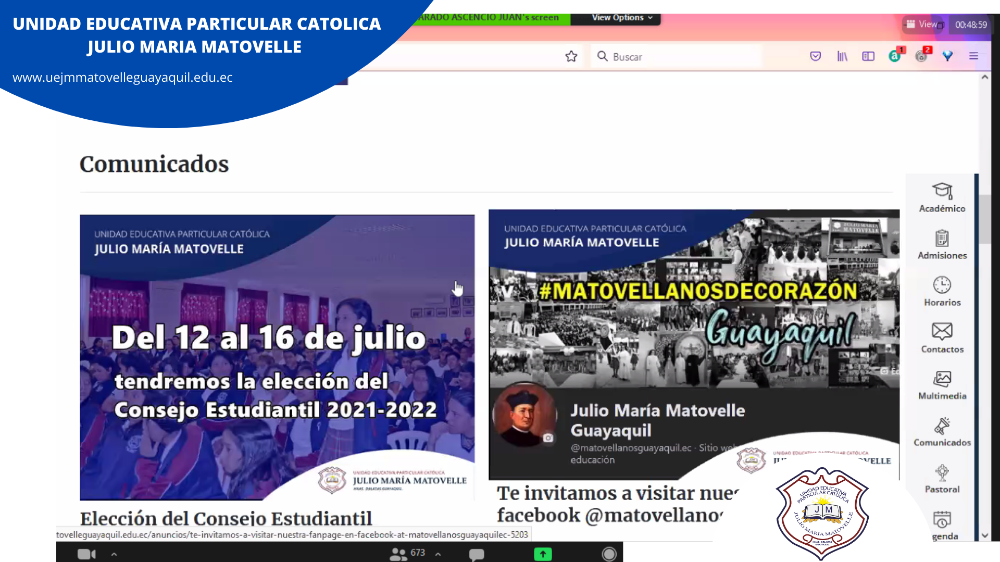The height and width of the screenshot is (562, 1000).
Task: Click the Zoom video camera icon
Action: [86, 554]
